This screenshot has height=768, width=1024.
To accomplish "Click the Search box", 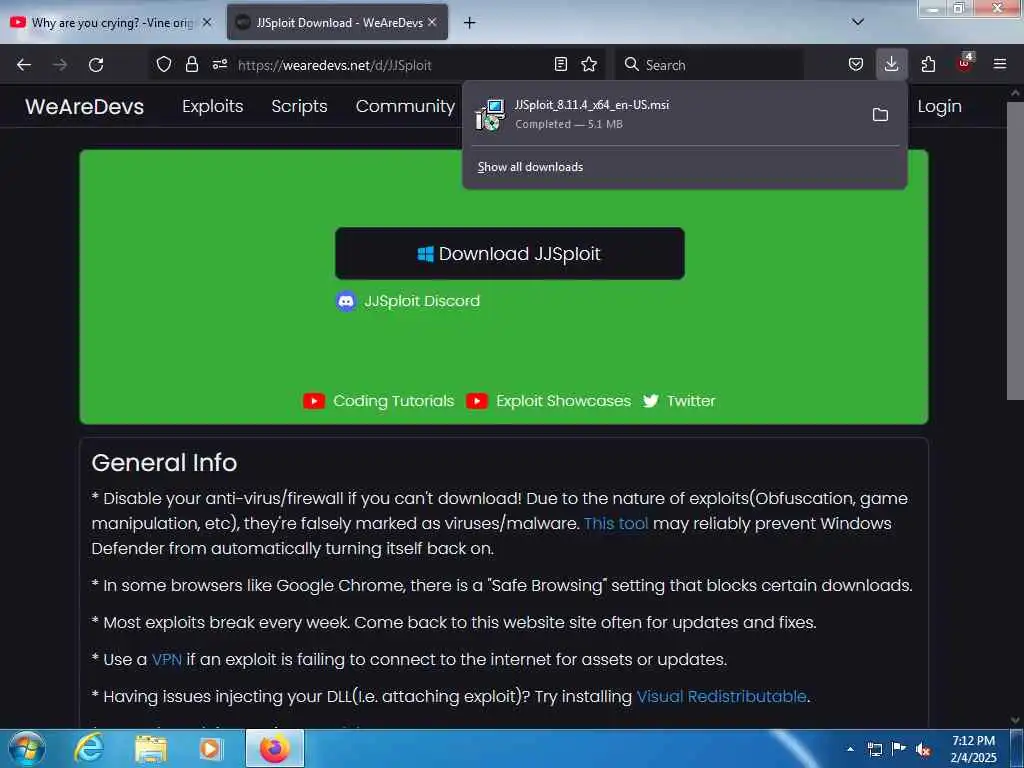I will click(709, 65).
